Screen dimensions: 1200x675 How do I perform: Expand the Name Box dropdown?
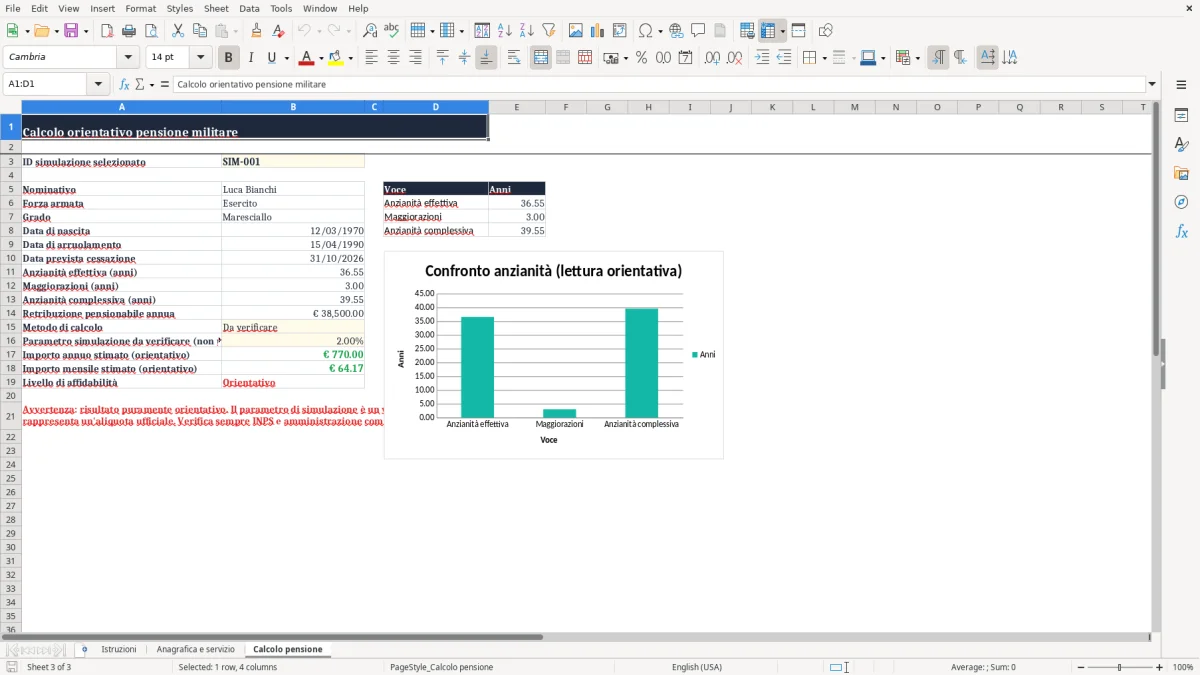pyautogui.click(x=98, y=84)
